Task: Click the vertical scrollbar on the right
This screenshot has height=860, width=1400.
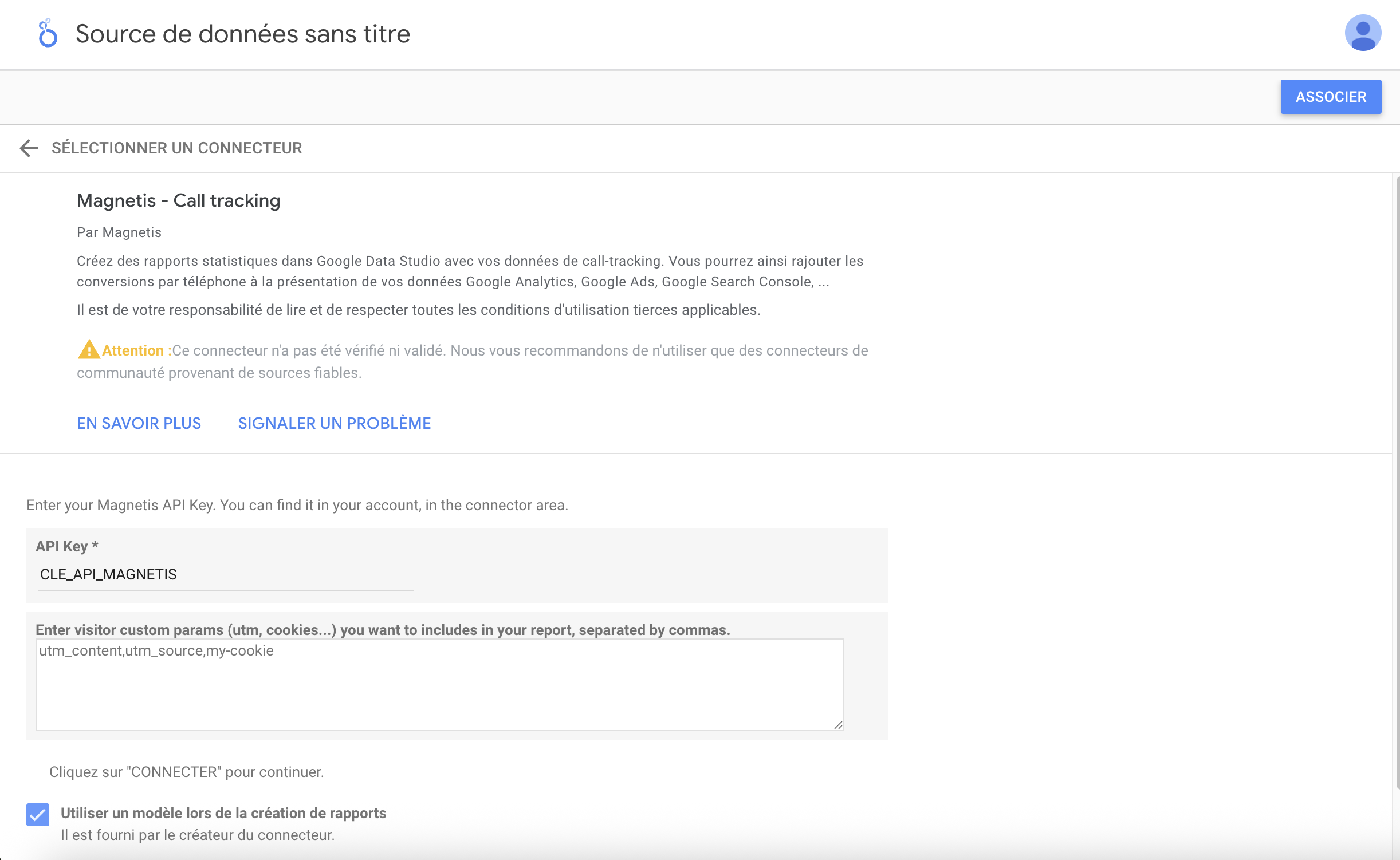Action: [x=1397, y=481]
